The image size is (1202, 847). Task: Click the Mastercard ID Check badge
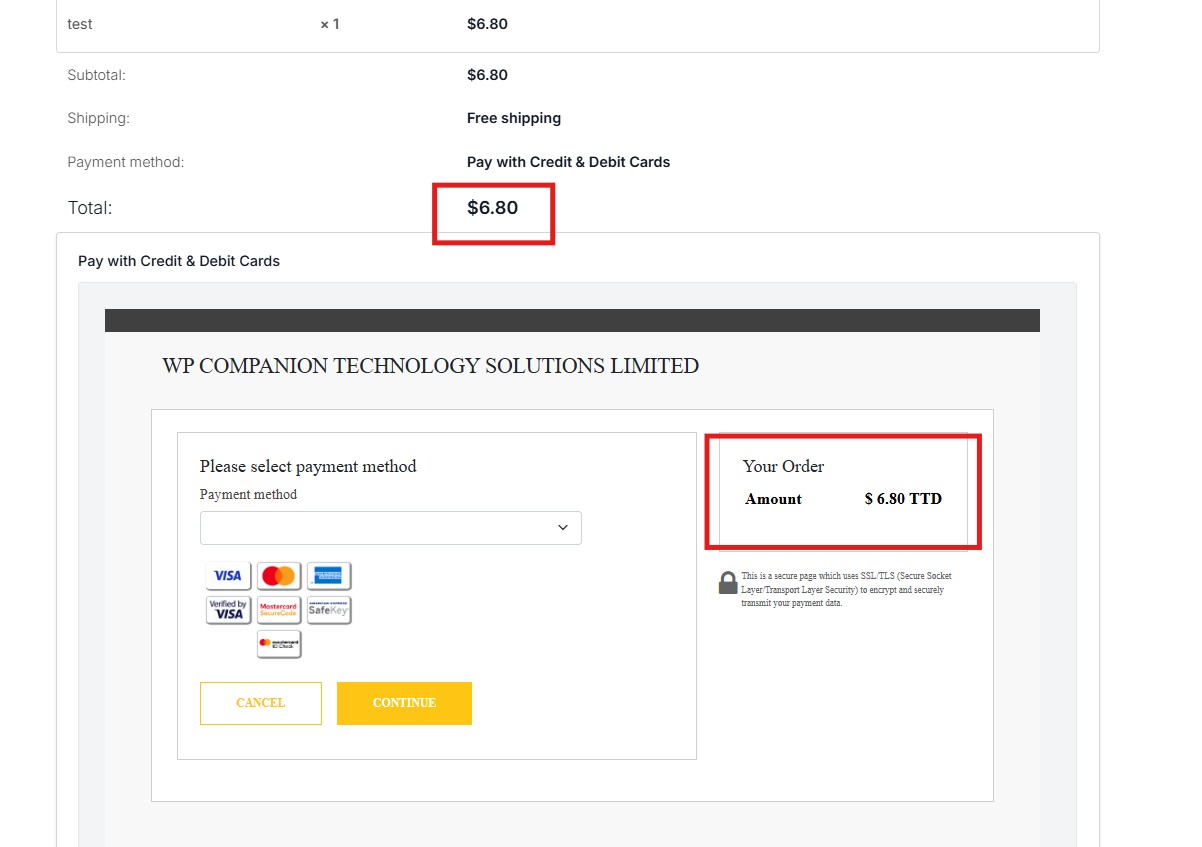[279, 644]
